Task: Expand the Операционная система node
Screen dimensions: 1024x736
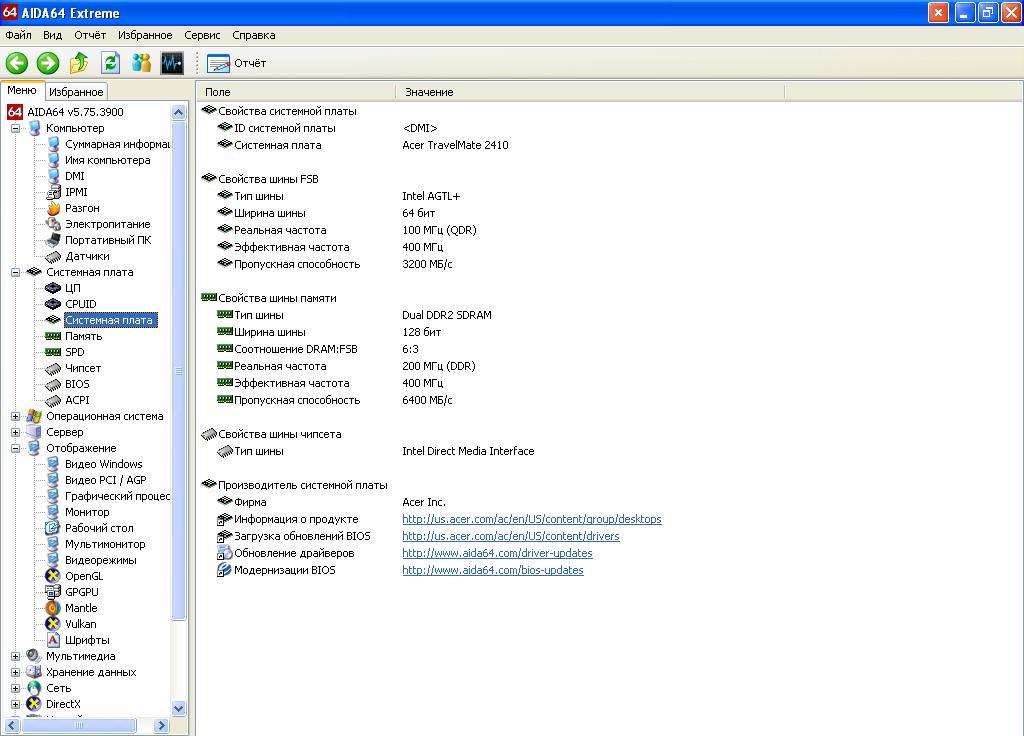Action: pos(15,416)
